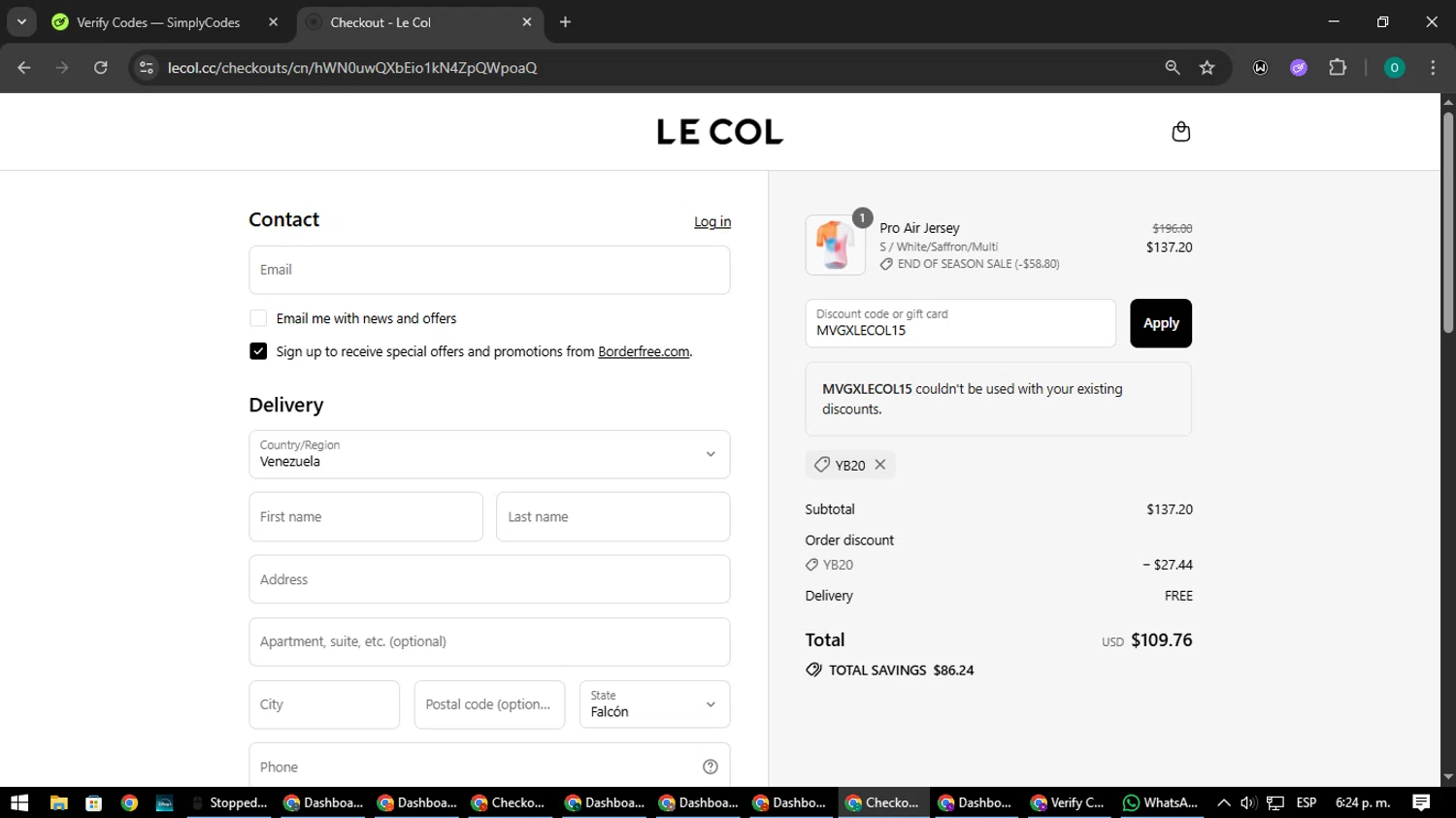Click the total amount '$109.76'
The width and height of the screenshot is (1456, 818).
coord(1161,640)
